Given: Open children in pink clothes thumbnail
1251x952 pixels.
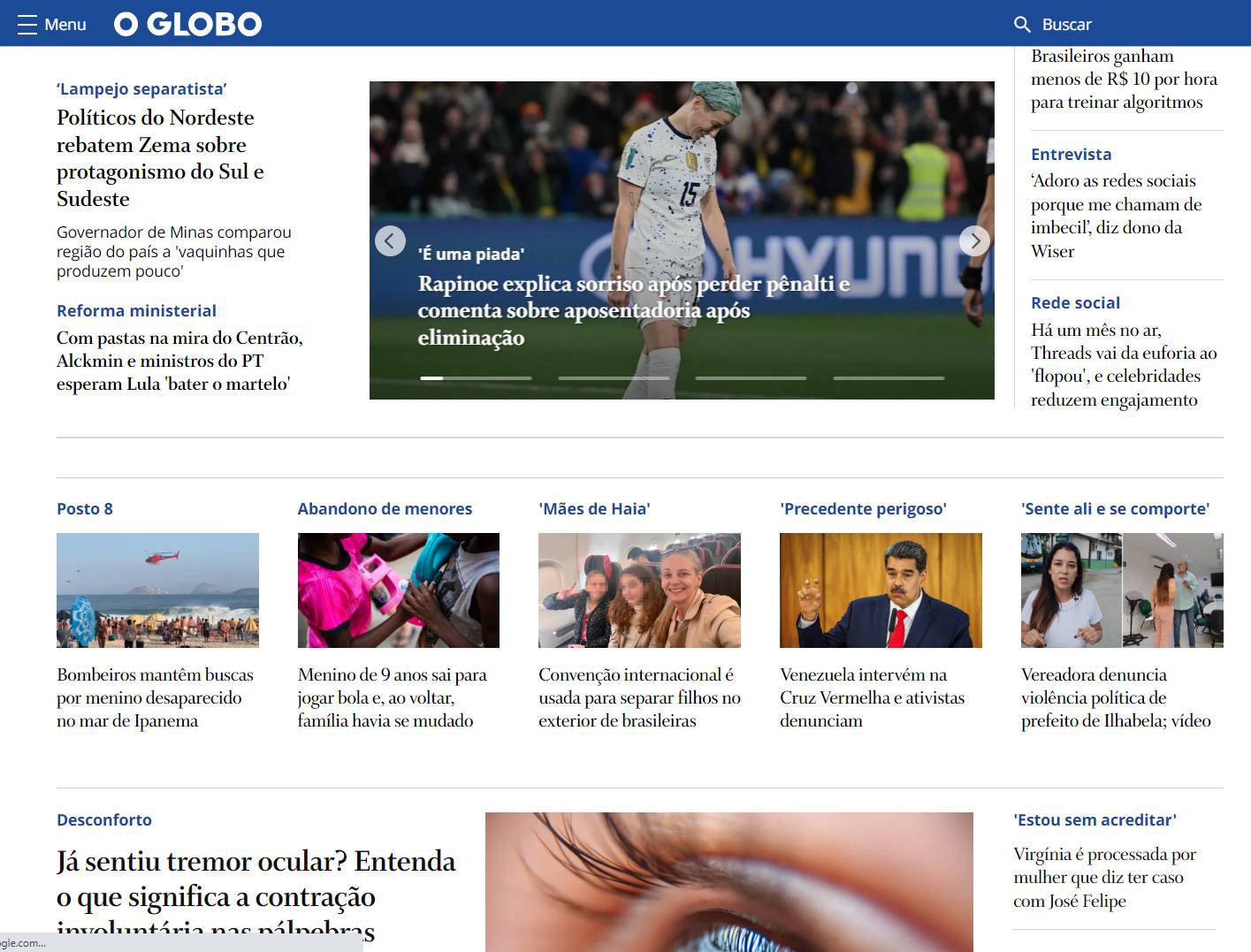Looking at the screenshot, I should coord(399,590).
